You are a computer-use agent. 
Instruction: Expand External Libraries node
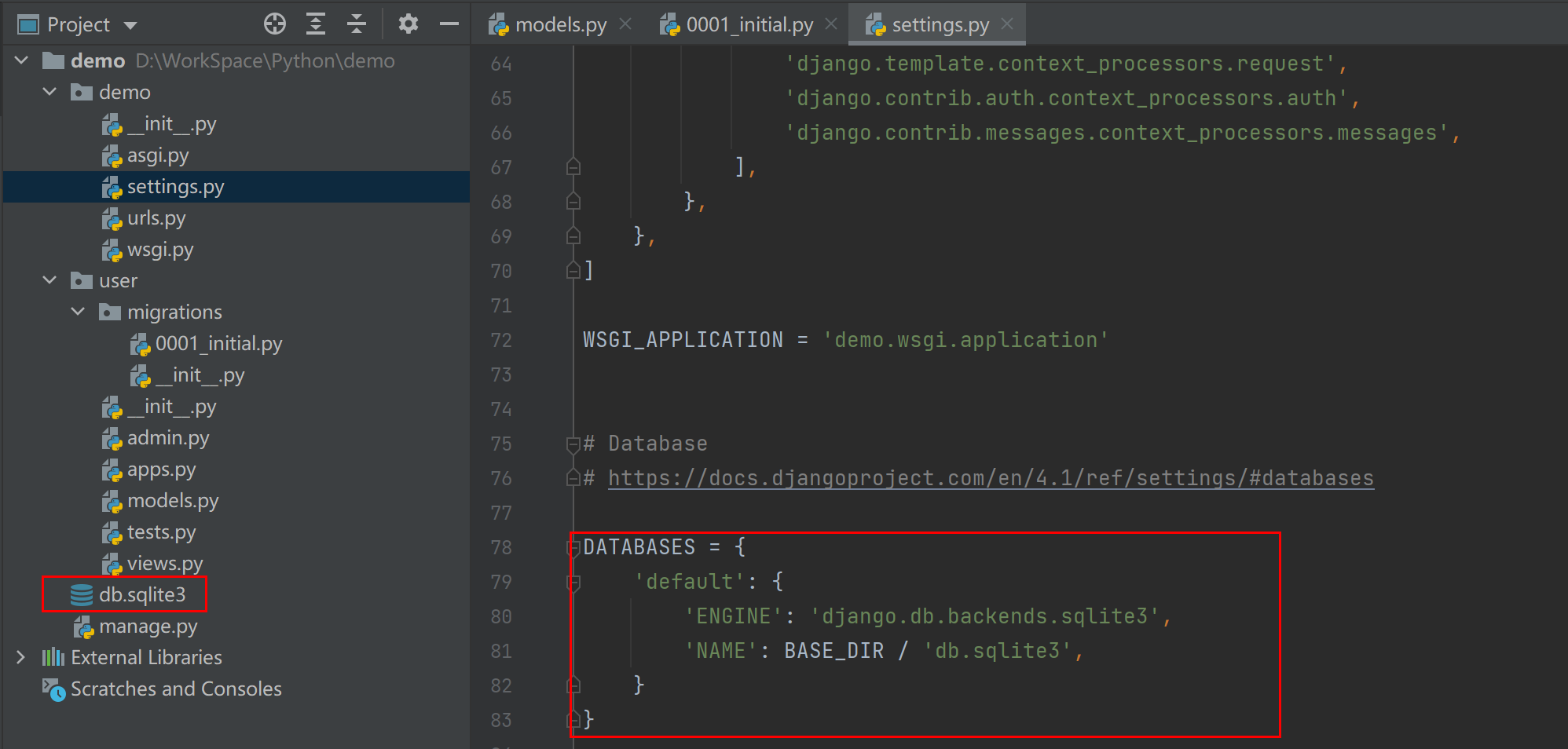[21, 657]
